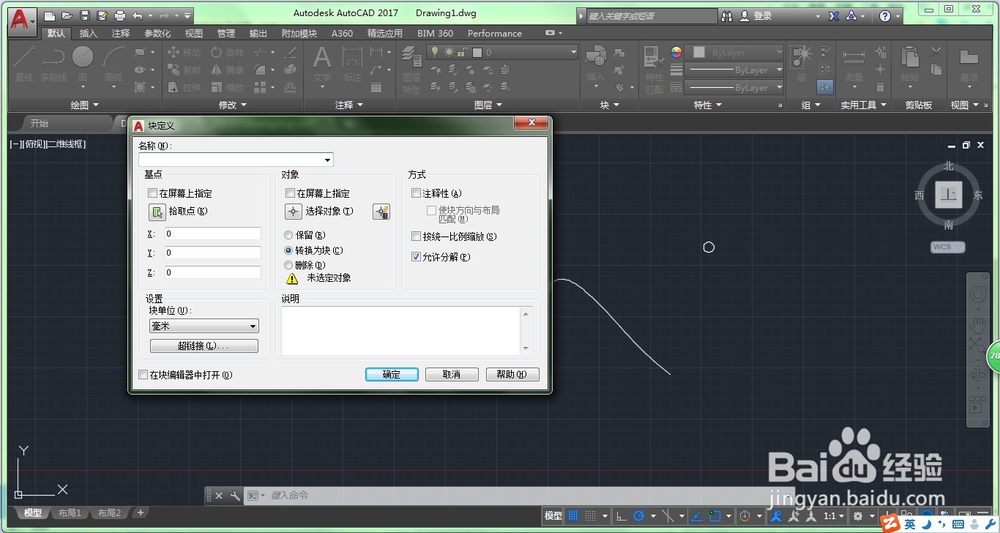The image size is (1000, 533).
Task: Open the Quick Select icon beside 选择对象
Action: (x=381, y=212)
